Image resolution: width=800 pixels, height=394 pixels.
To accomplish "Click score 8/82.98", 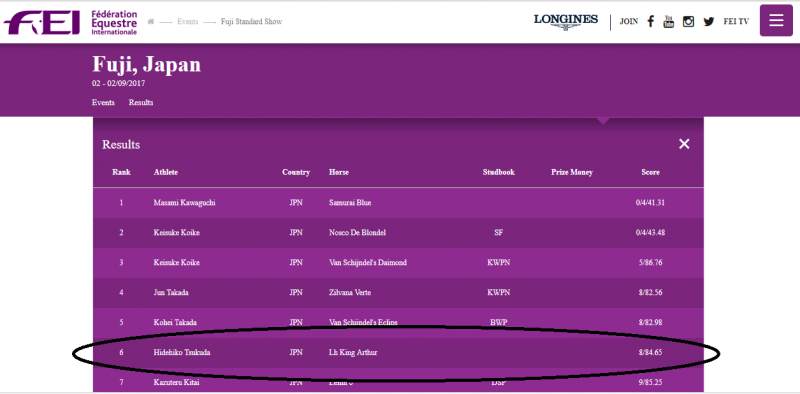I will pyautogui.click(x=651, y=323).
